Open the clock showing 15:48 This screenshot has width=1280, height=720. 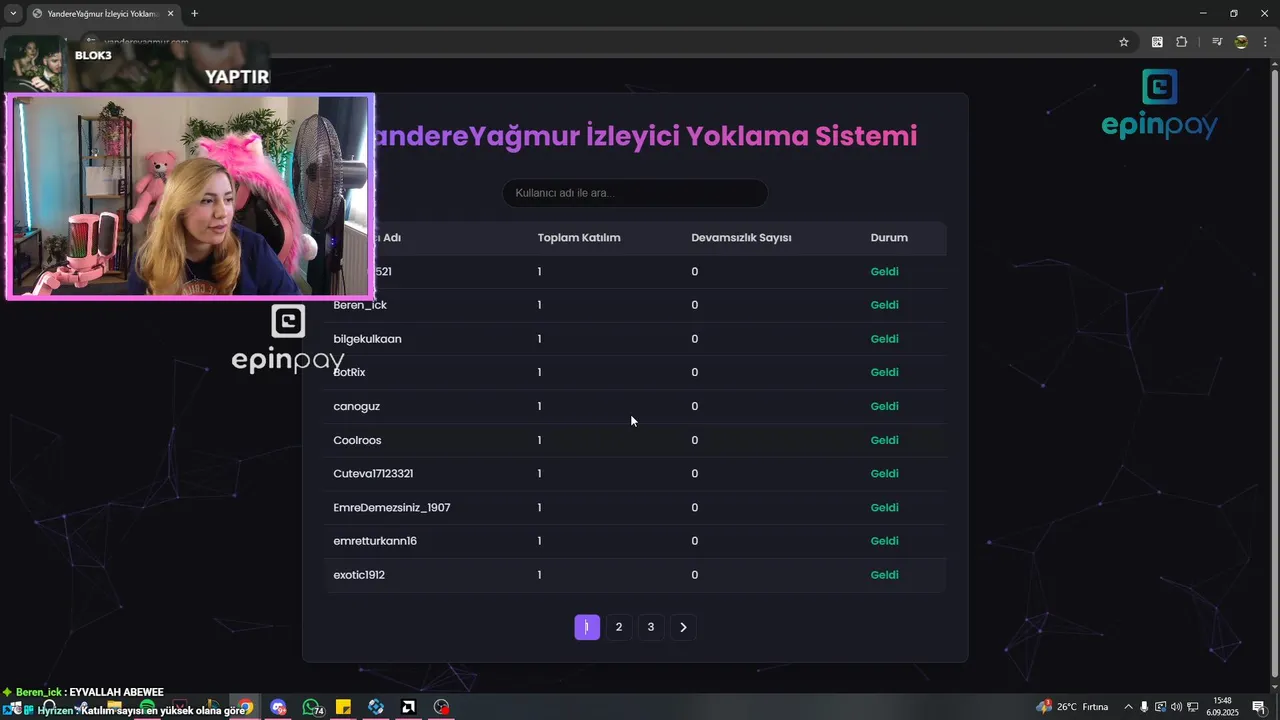[x=1223, y=707]
